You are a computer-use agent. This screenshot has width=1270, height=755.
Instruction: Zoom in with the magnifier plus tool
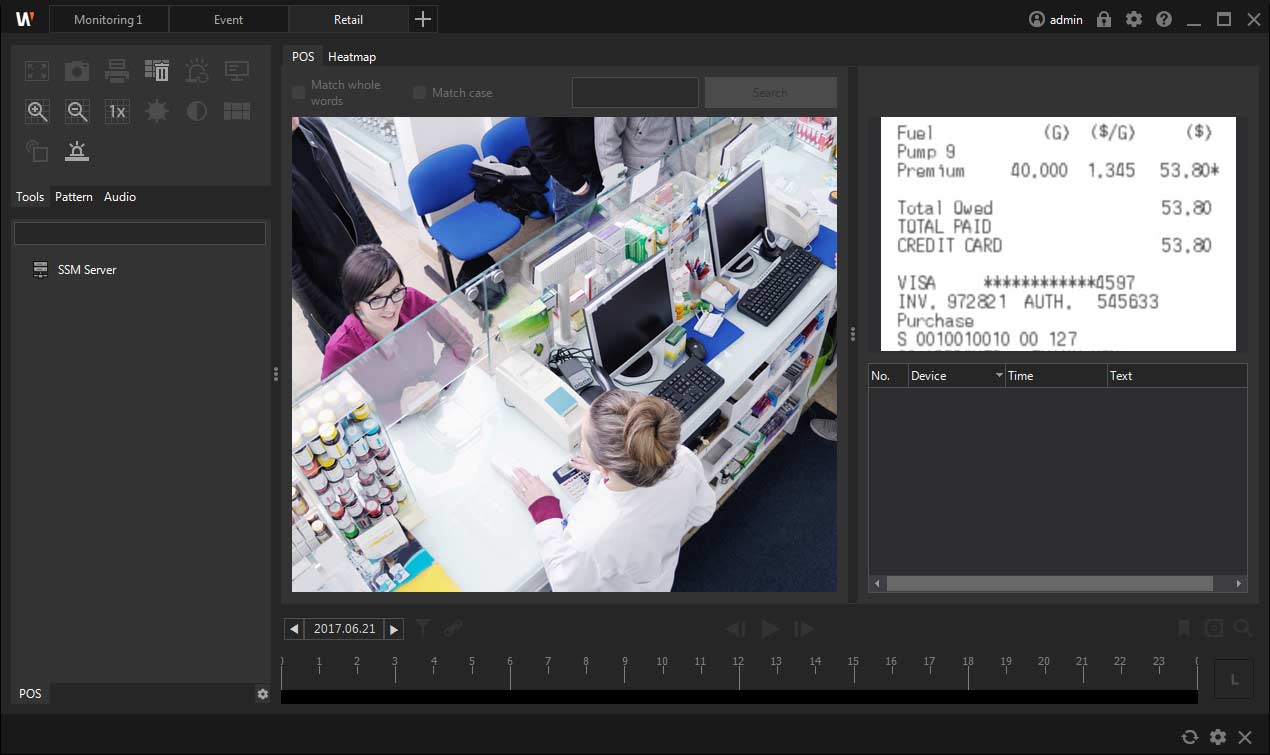tap(37, 111)
